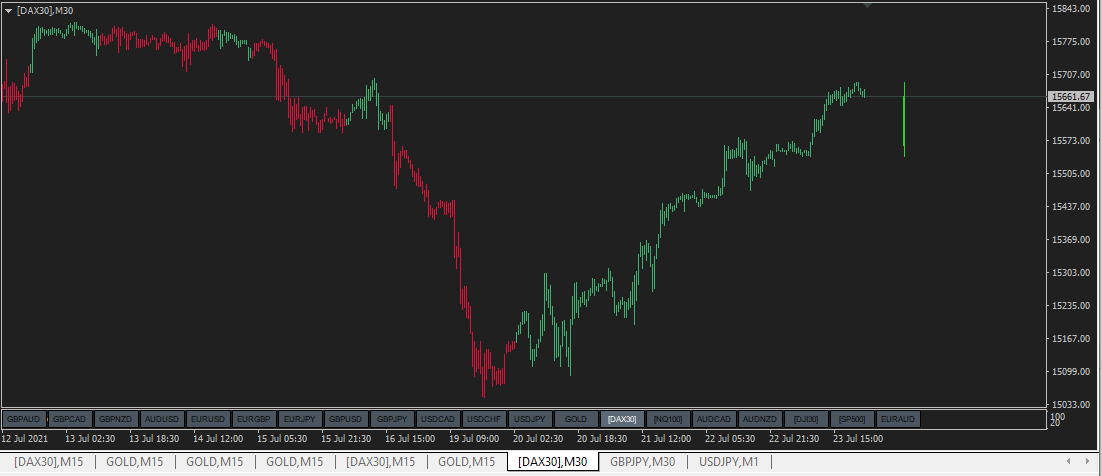Click the 15 Jul 05:30 time label

[x=282, y=438]
